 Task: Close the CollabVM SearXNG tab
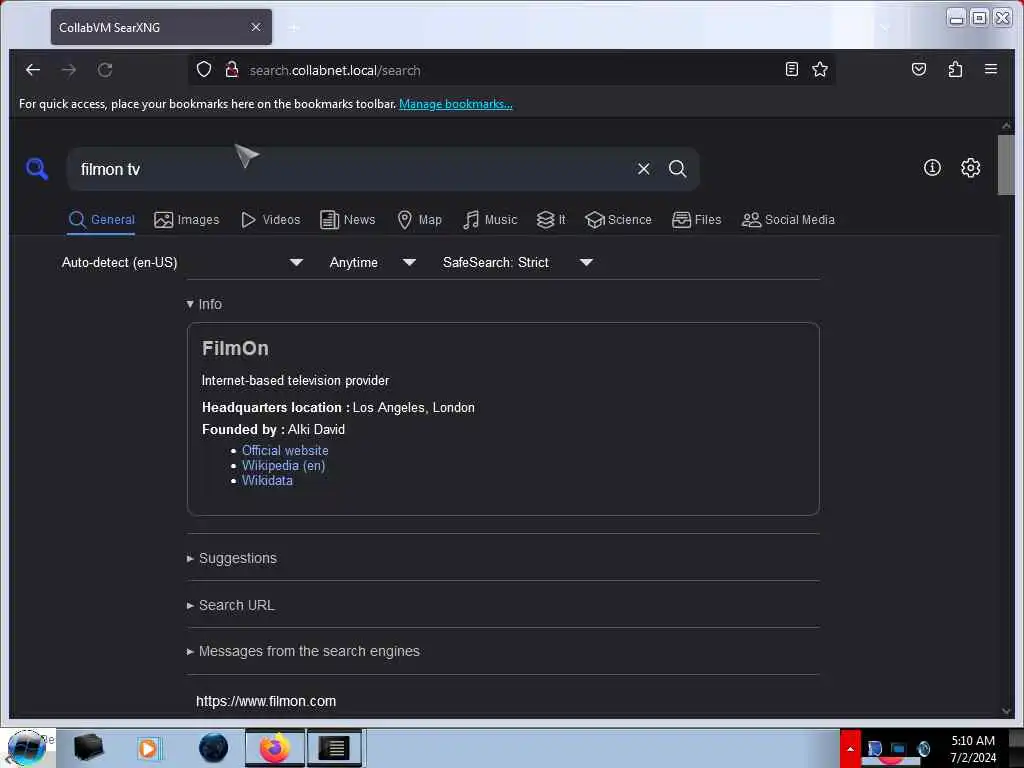[256, 27]
